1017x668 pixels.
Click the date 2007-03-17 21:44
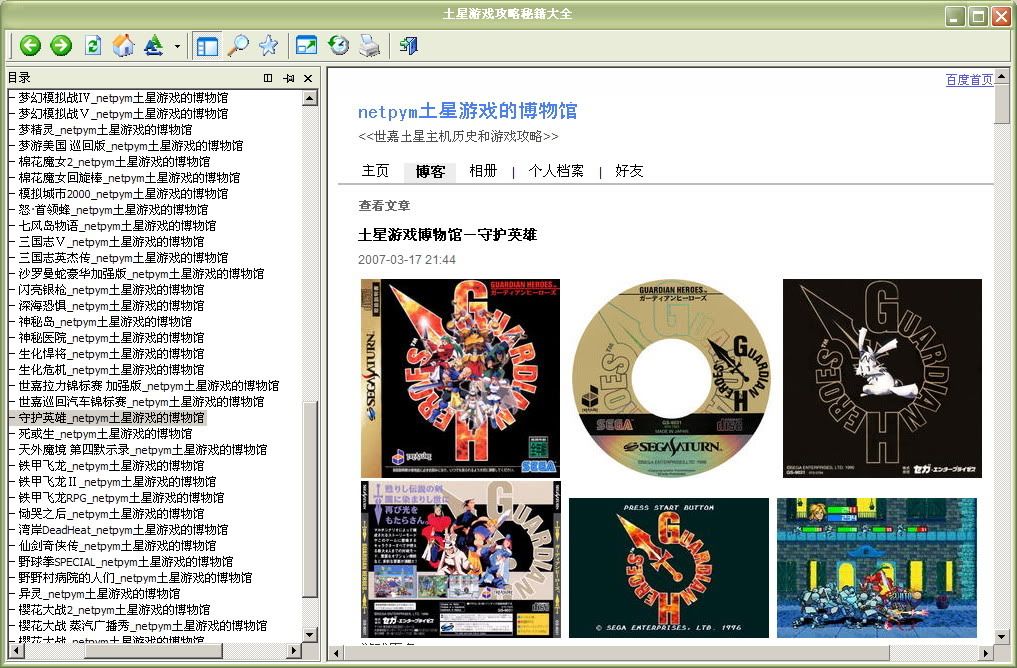pos(407,259)
